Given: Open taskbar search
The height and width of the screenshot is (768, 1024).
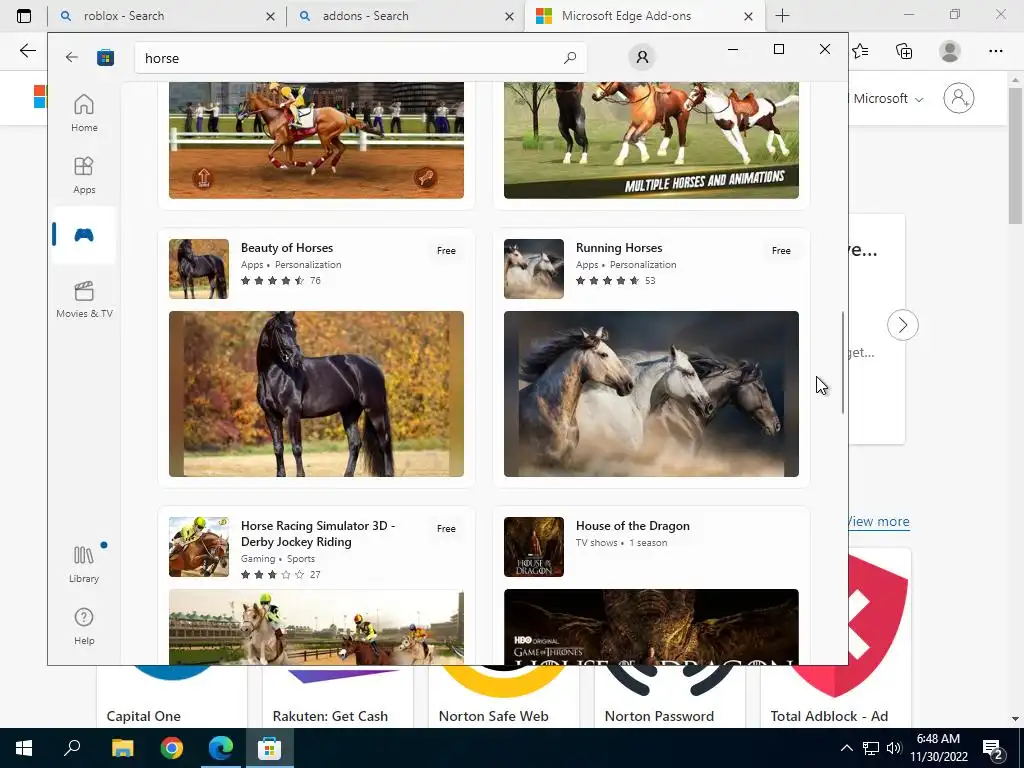Looking at the screenshot, I should point(72,748).
